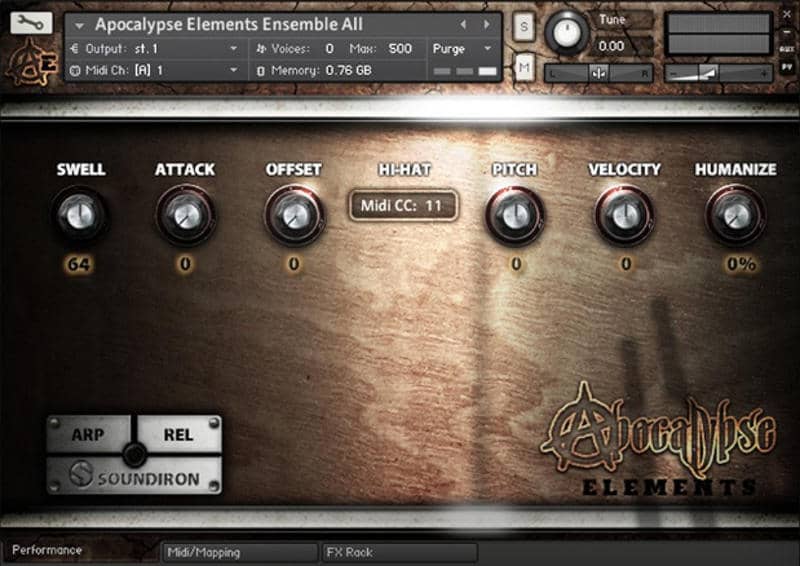
Task: Click the Velocity knob
Action: coord(624,215)
